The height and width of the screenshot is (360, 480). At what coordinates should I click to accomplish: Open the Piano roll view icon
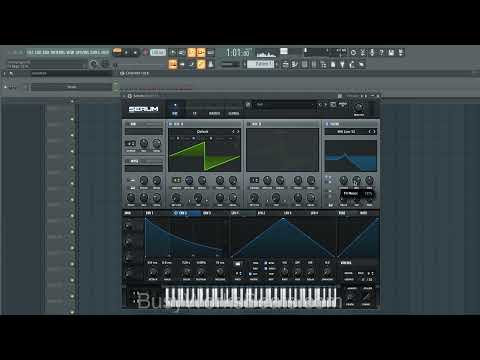295,64
